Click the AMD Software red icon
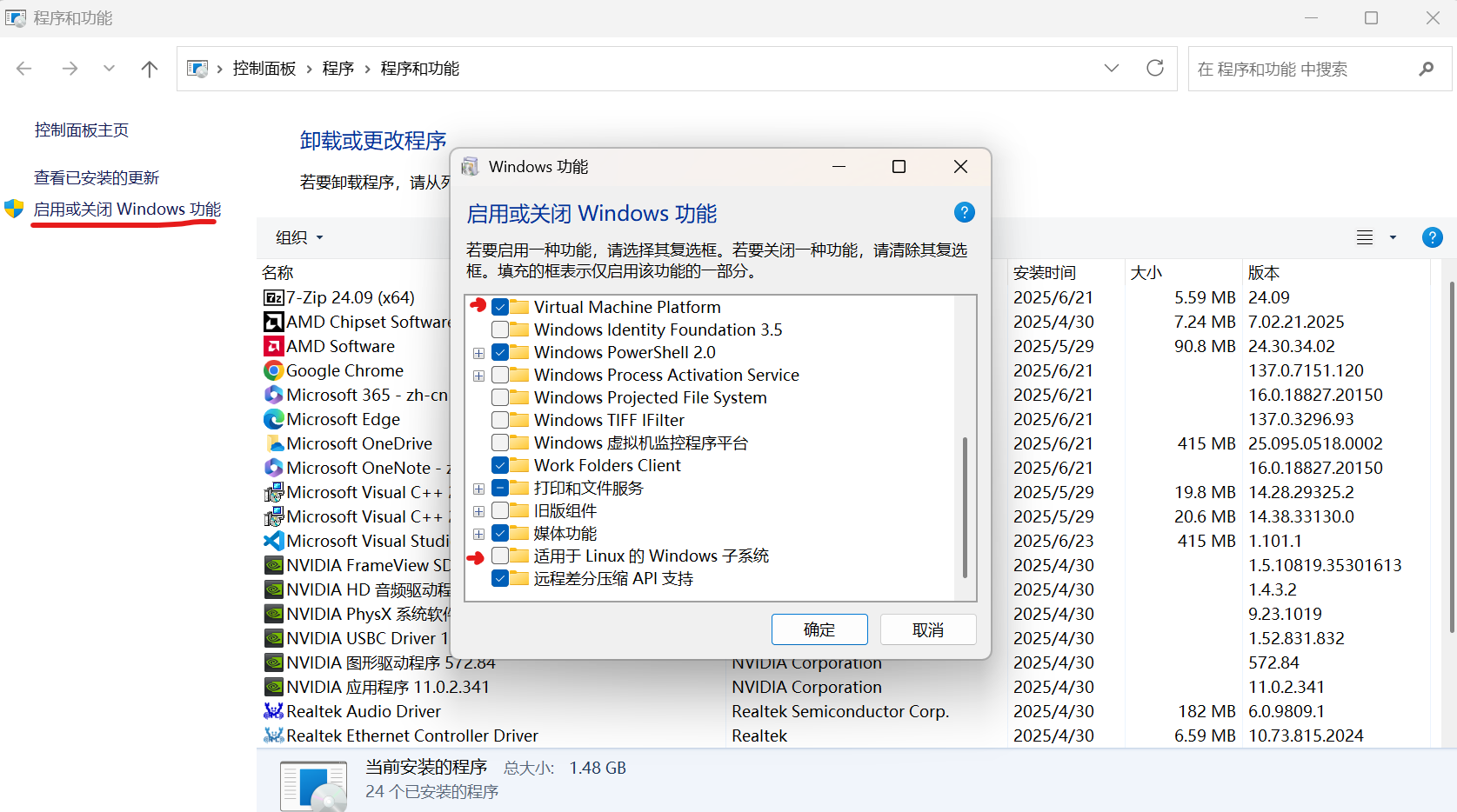The height and width of the screenshot is (812, 1457). (274, 346)
